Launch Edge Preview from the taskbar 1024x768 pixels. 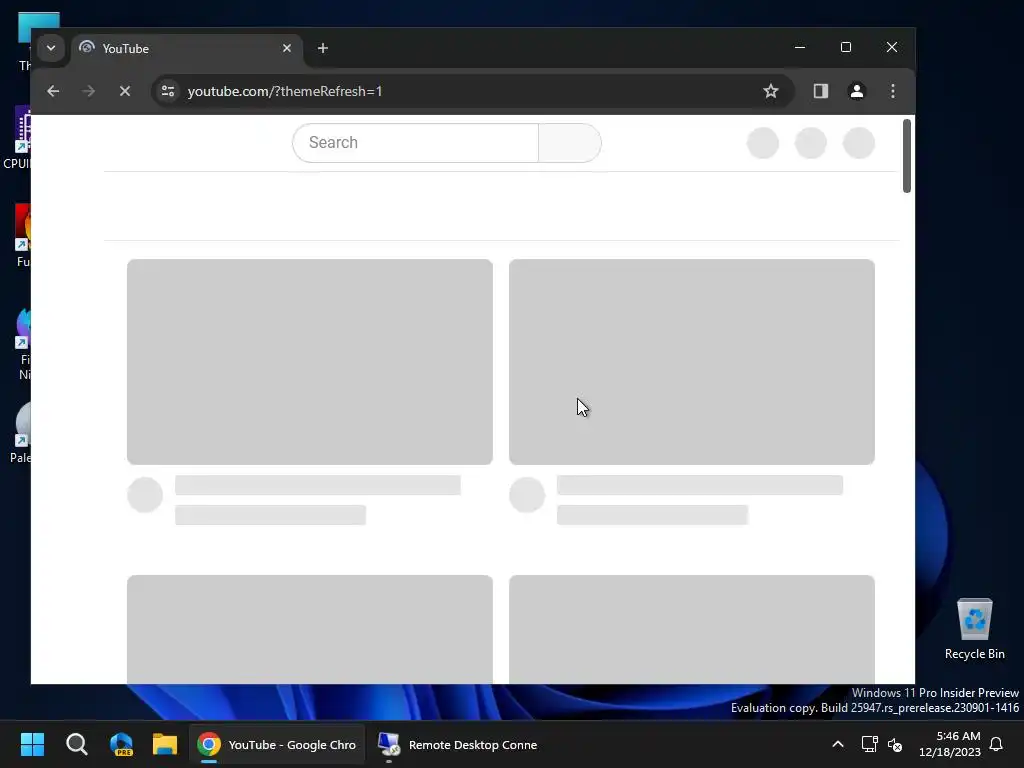pos(121,744)
